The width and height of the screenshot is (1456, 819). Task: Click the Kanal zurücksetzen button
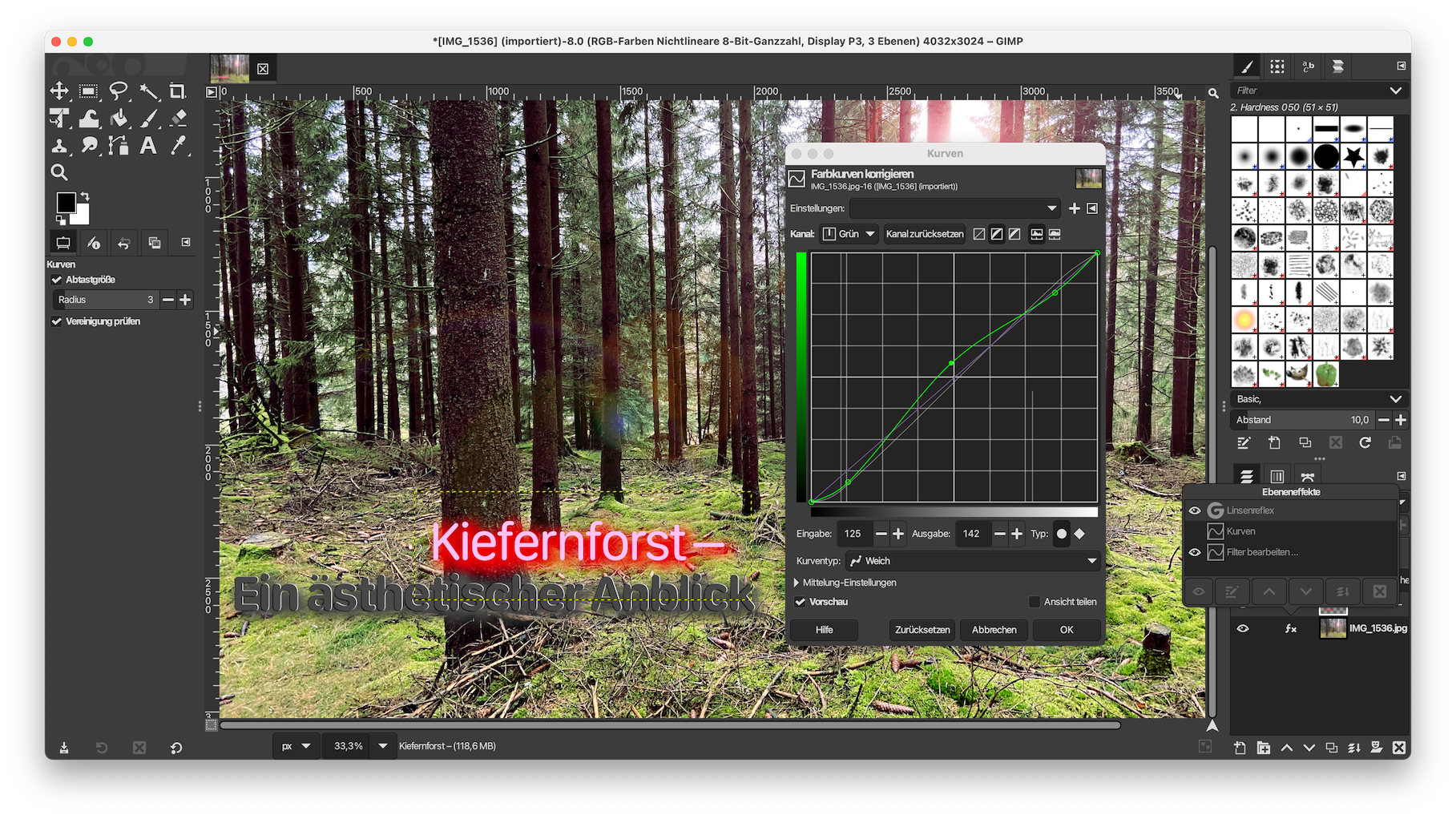coord(925,234)
